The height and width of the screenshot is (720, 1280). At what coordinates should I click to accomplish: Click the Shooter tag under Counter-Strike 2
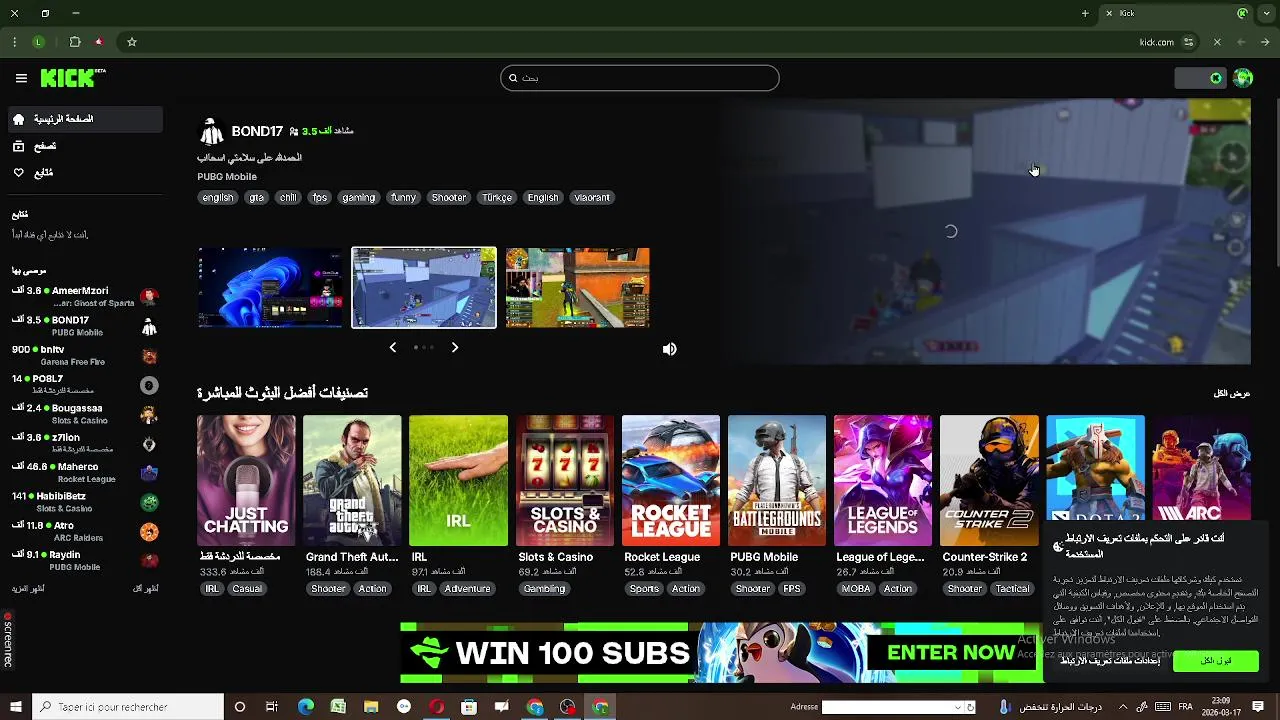[x=965, y=589]
